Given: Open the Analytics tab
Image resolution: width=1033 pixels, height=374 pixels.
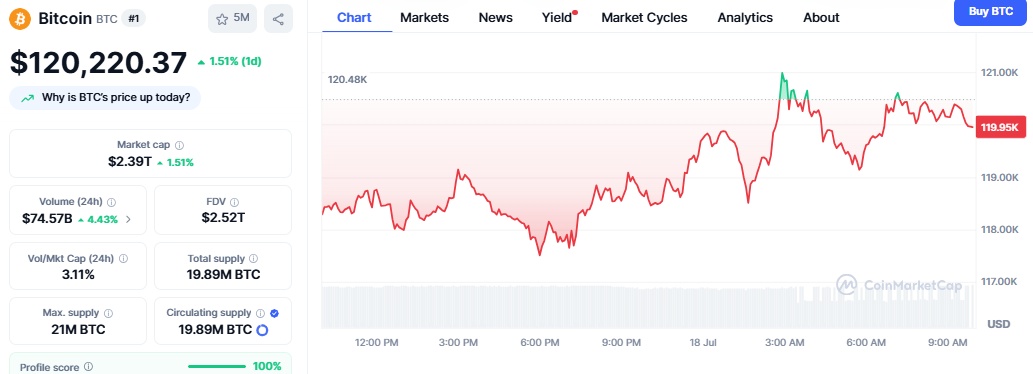Looking at the screenshot, I should tap(745, 18).
